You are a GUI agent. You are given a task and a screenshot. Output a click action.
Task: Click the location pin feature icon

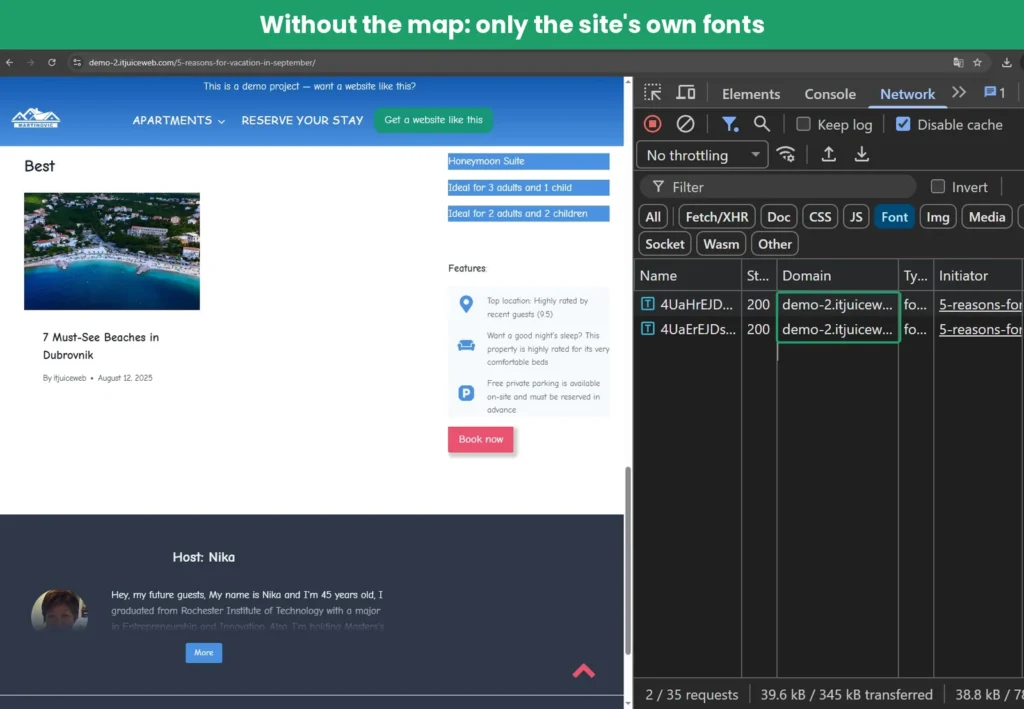pyautogui.click(x=466, y=304)
